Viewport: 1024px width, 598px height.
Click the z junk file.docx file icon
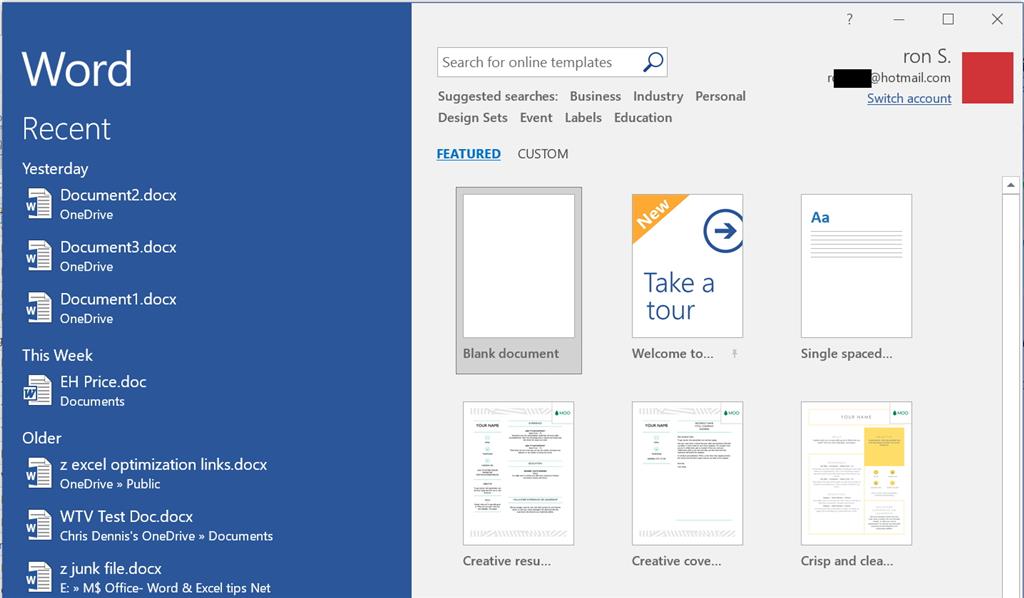(39, 577)
